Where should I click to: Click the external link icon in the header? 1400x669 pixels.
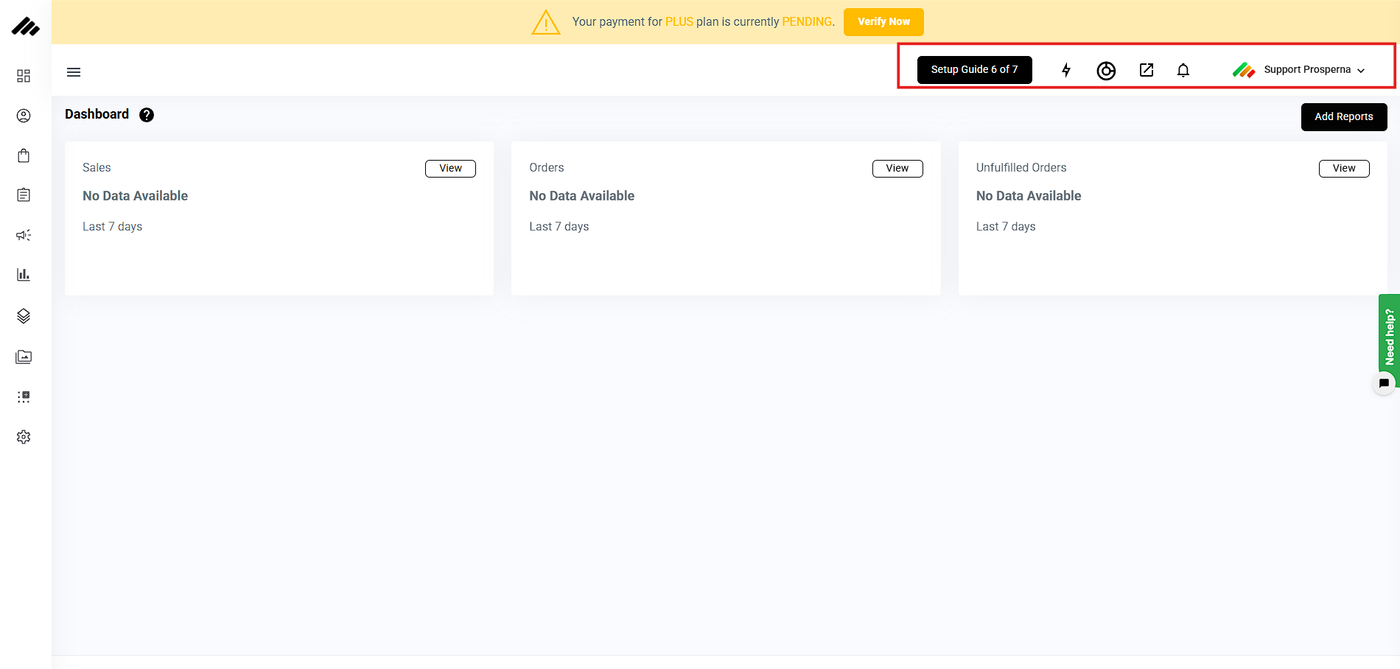1147,70
